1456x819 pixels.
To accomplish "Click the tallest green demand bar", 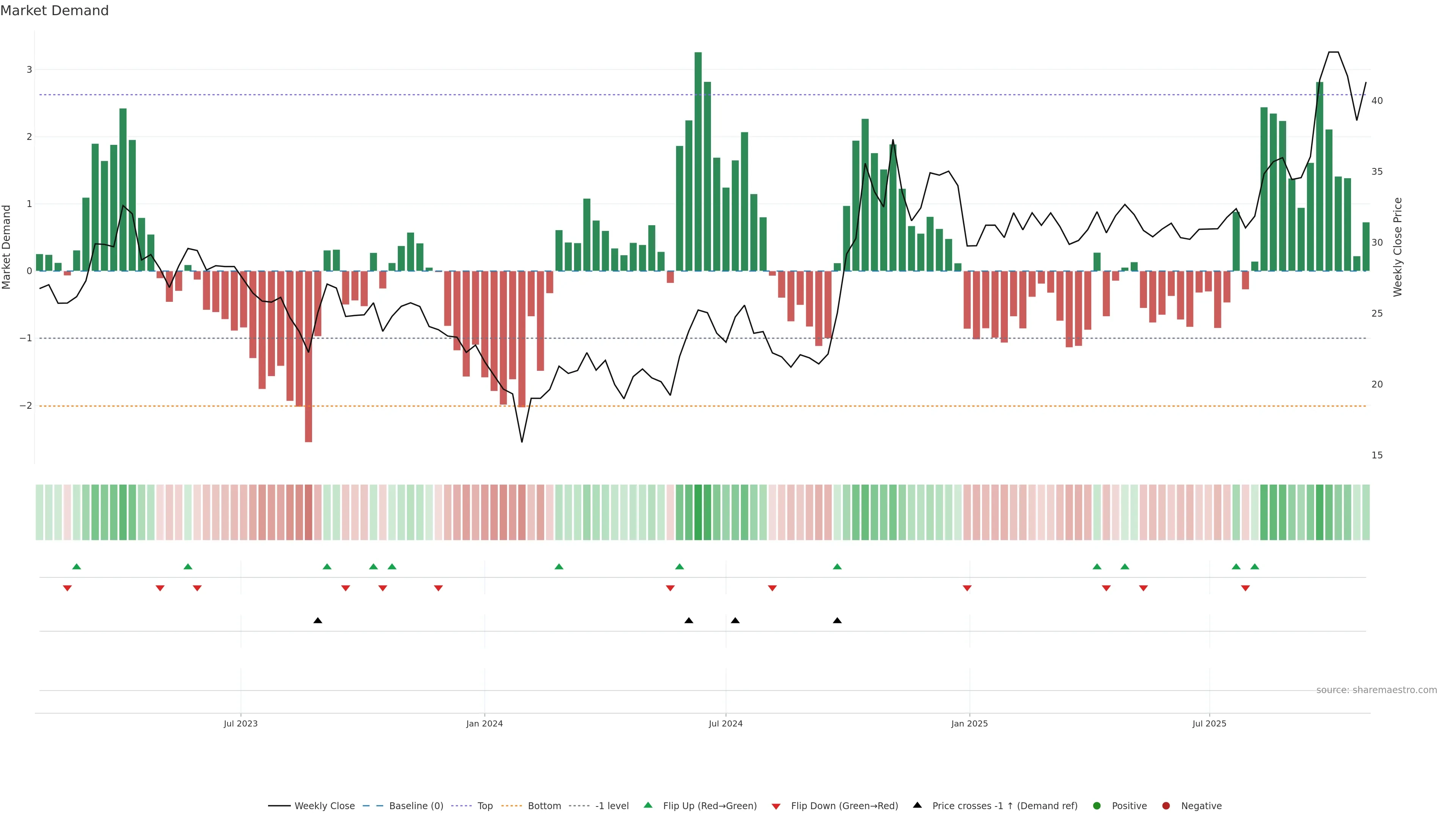I will click(698, 161).
